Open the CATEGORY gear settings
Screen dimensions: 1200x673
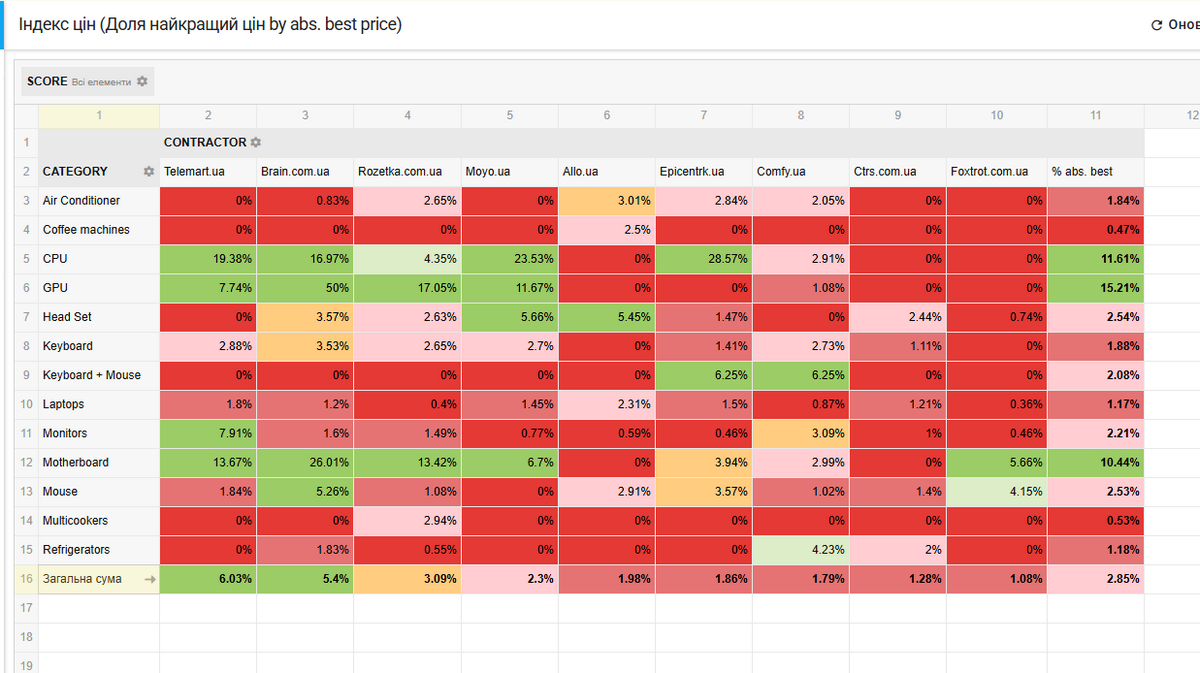coord(149,172)
